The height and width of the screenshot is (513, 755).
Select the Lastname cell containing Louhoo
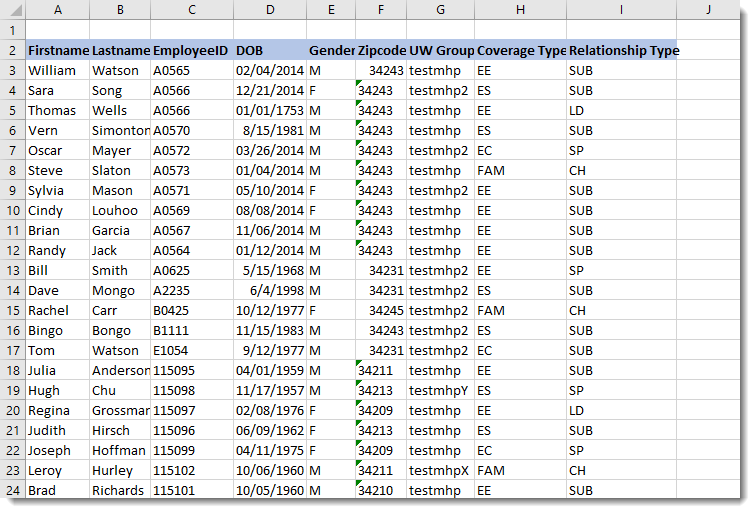click(120, 210)
